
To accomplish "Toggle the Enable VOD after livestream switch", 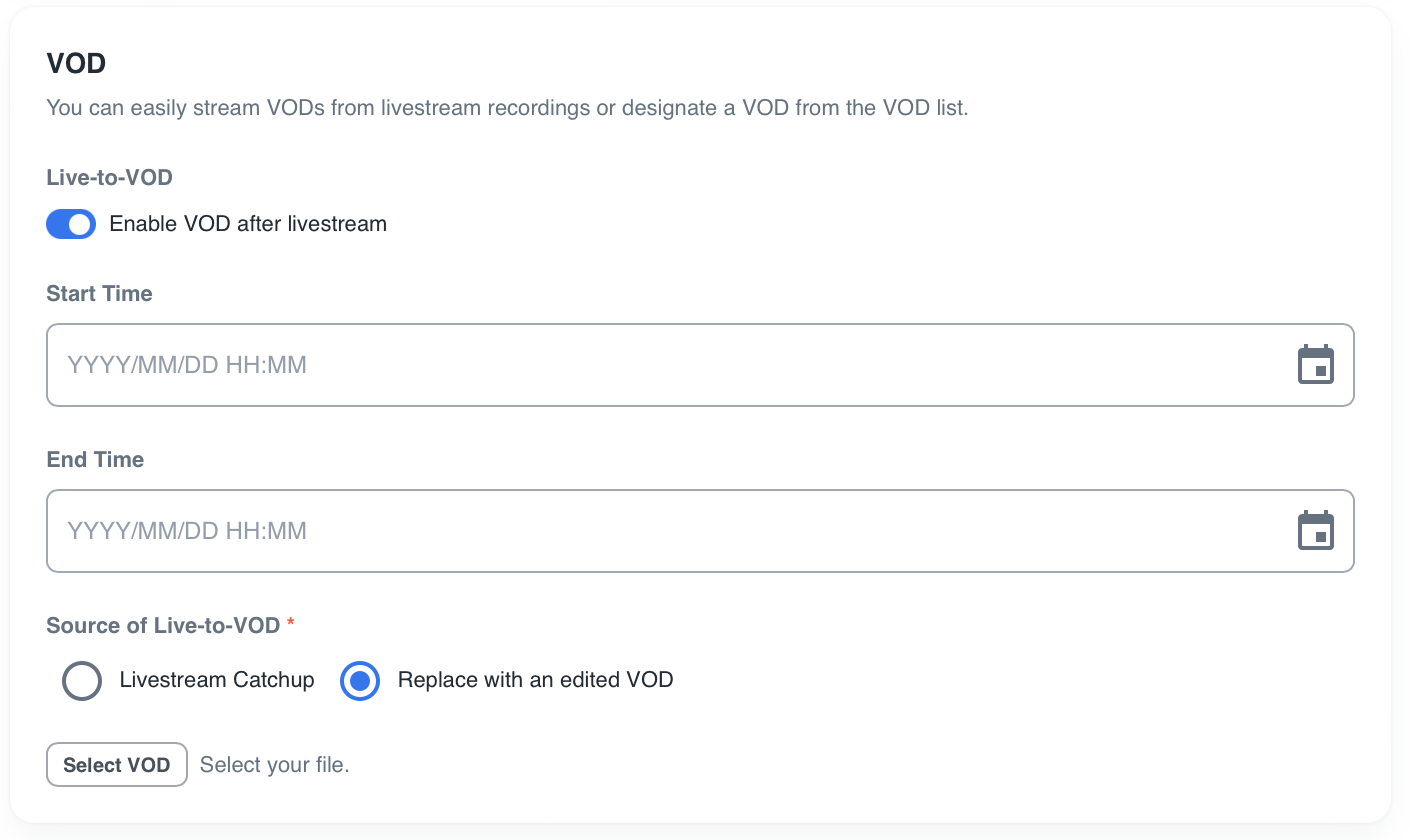I will point(71,224).
